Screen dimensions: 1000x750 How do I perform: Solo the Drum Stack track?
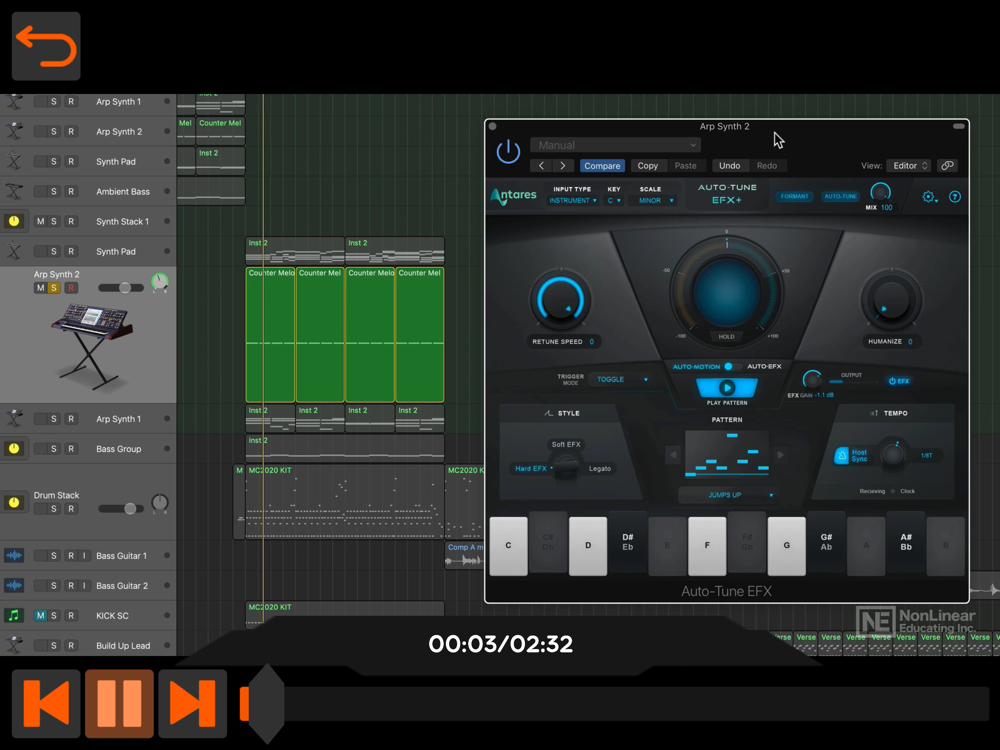click(x=54, y=509)
